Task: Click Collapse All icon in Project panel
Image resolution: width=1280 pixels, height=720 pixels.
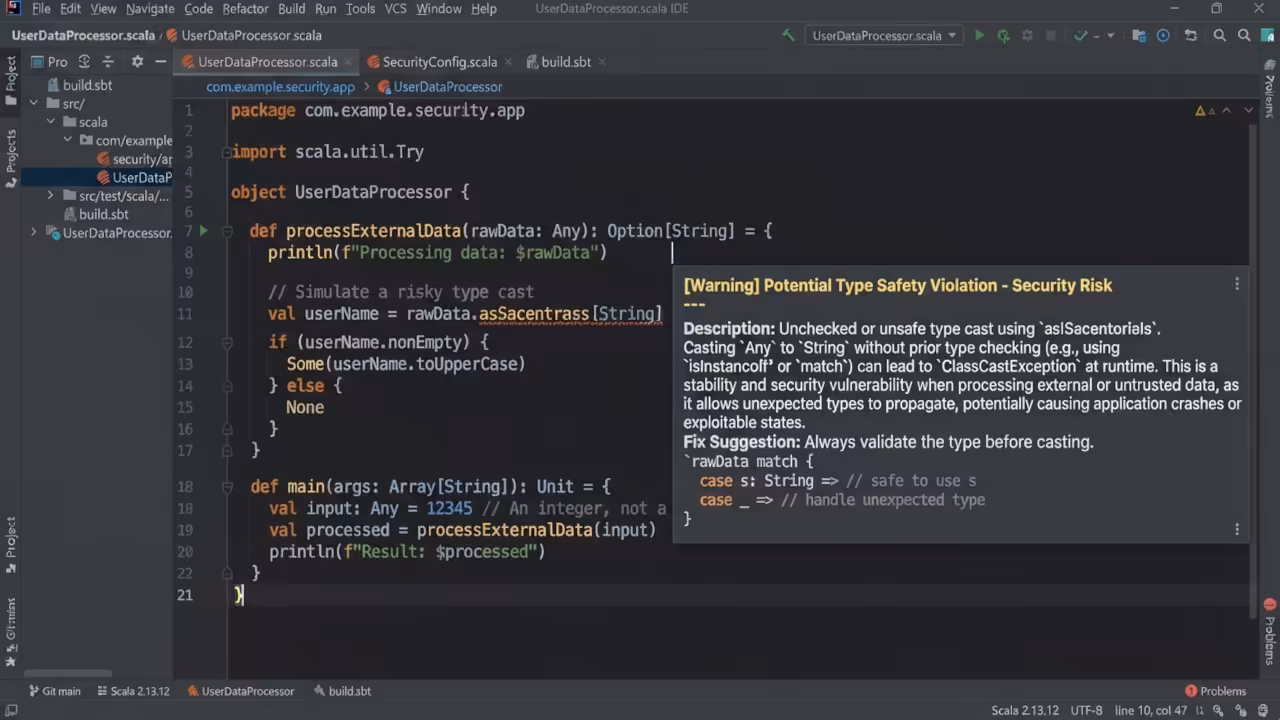Action: click(108, 62)
